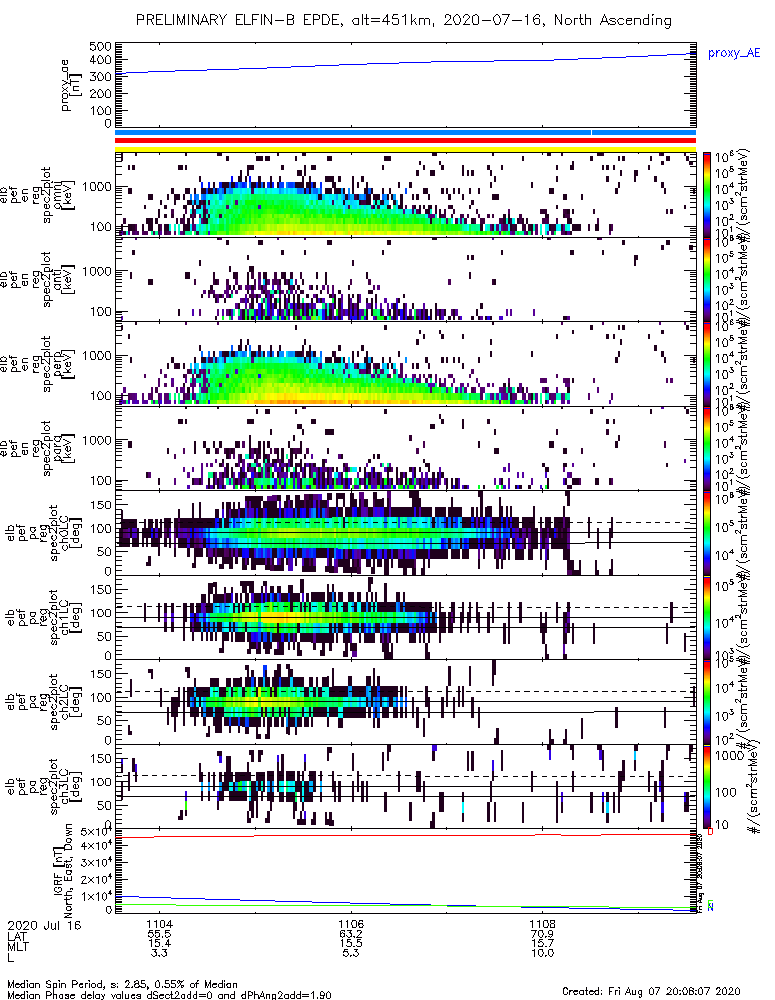This screenshot has width=775, height=1000.
Task: Click the LAT value '70.9'
Action: pyautogui.click(x=542, y=934)
